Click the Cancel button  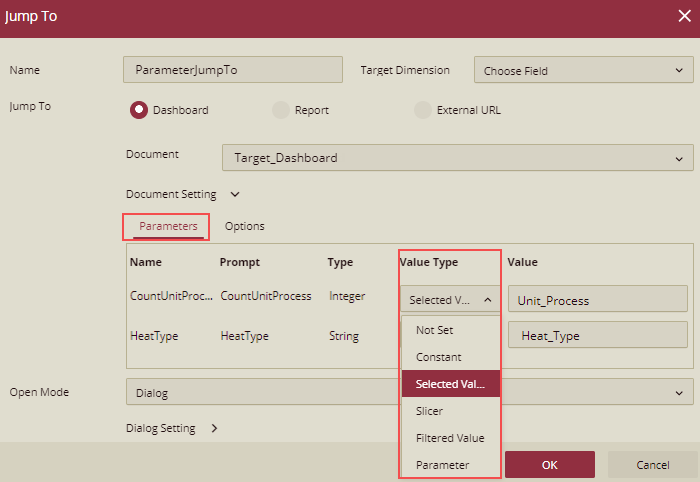(652, 465)
